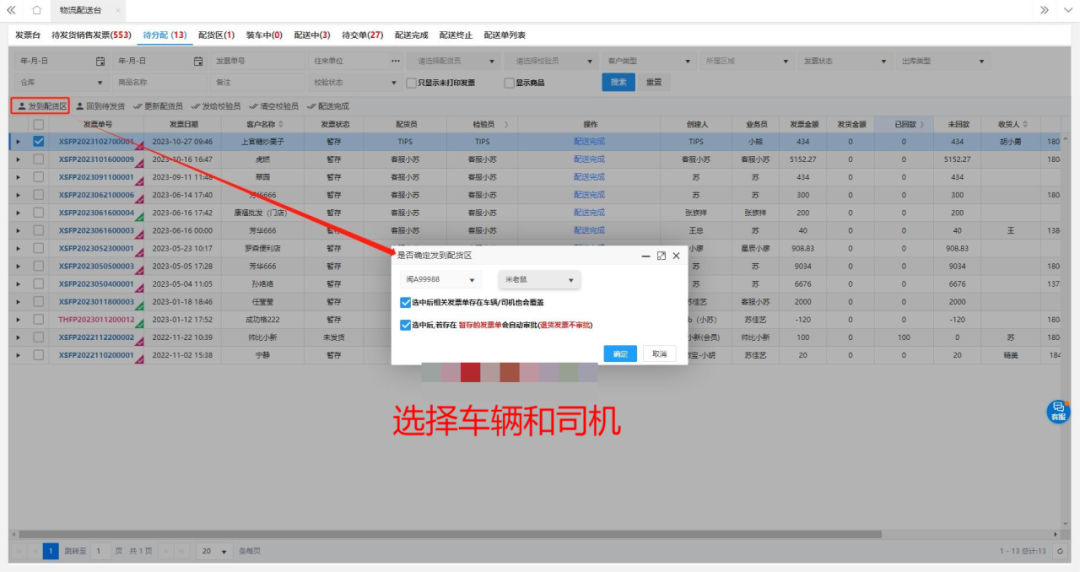Click 更新配货员 in the toolbar
1080x572 pixels.
[138, 106]
